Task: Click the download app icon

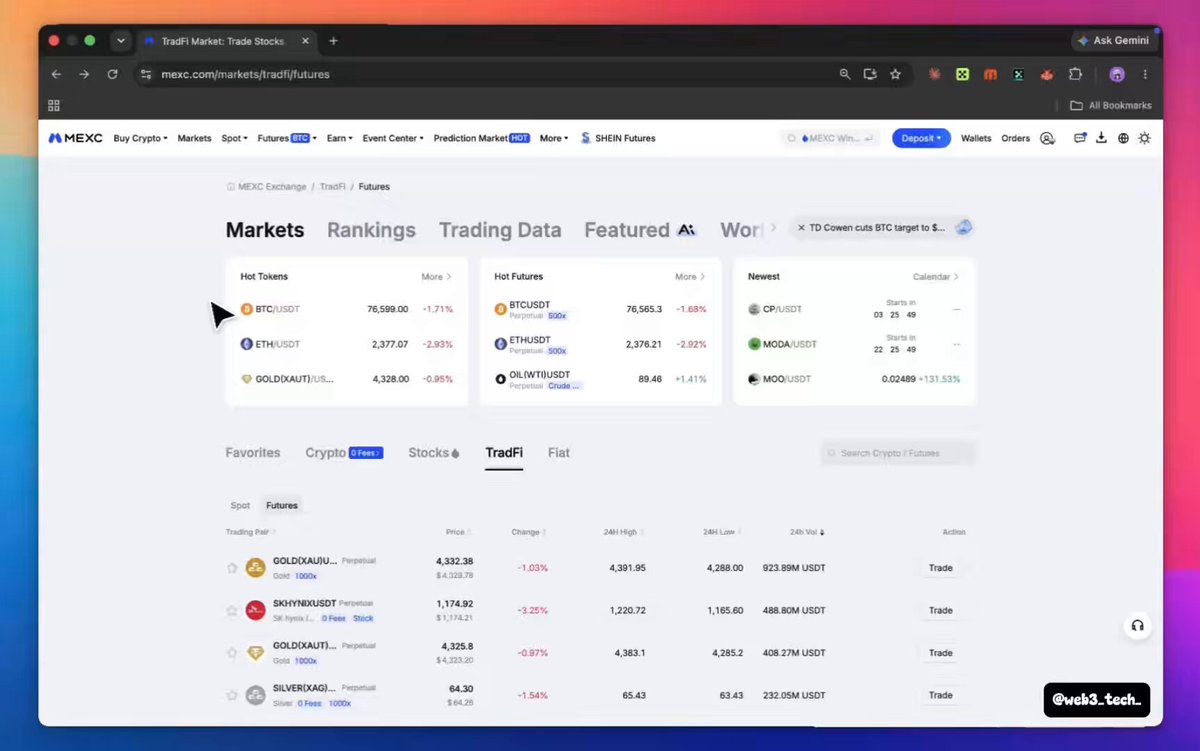Action: (x=1101, y=138)
